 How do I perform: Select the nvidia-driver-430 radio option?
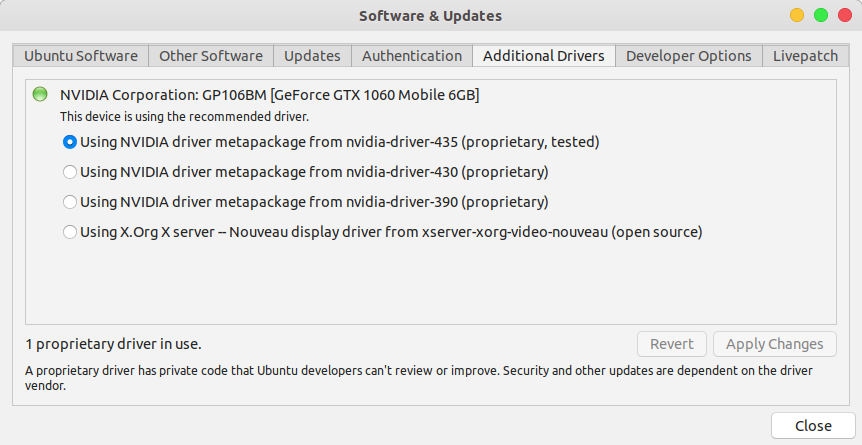click(x=70, y=172)
